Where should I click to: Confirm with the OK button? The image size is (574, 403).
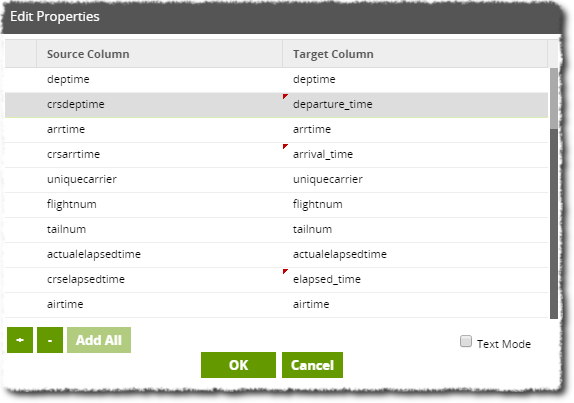(x=238, y=365)
